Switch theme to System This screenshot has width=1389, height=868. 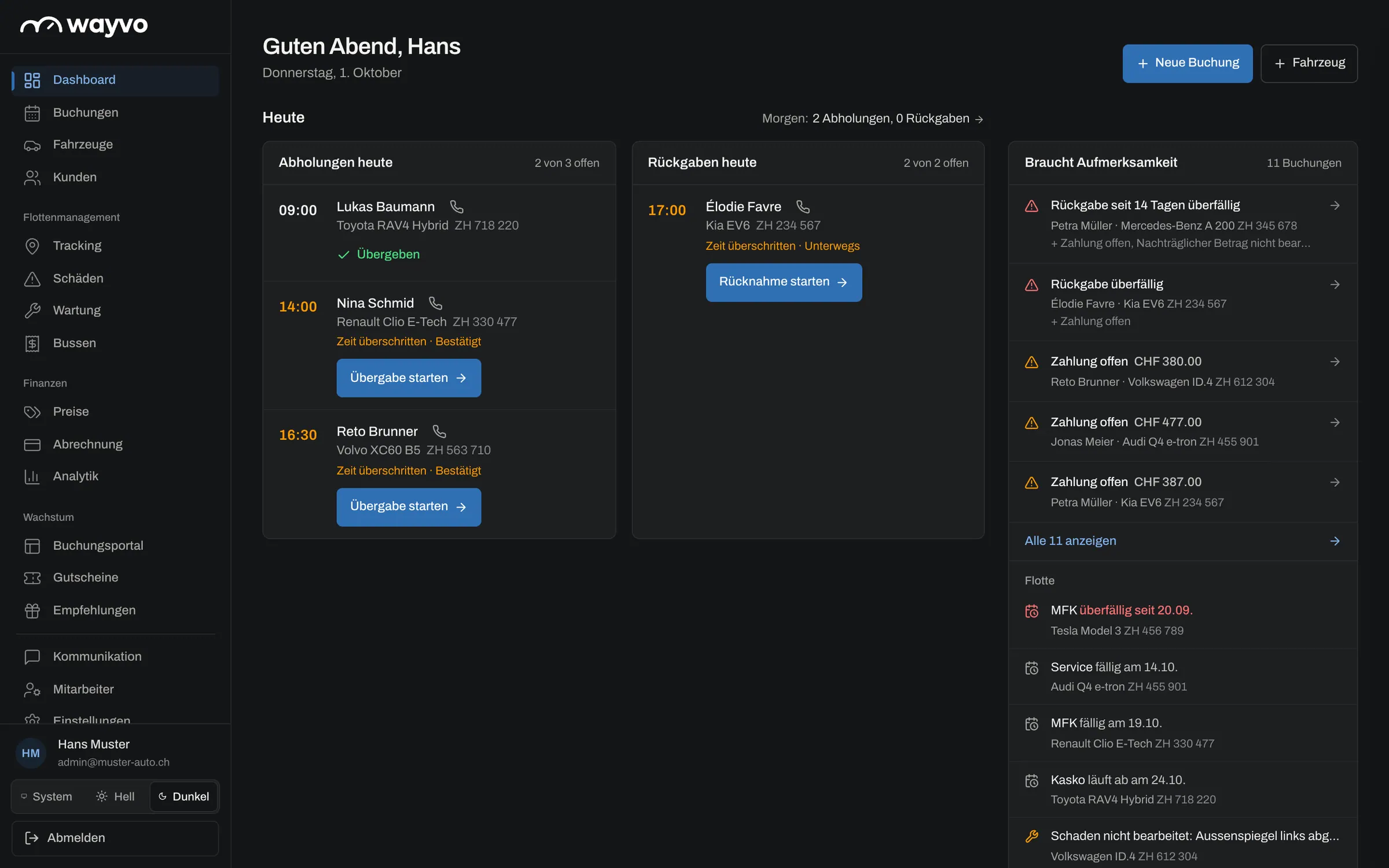47,797
